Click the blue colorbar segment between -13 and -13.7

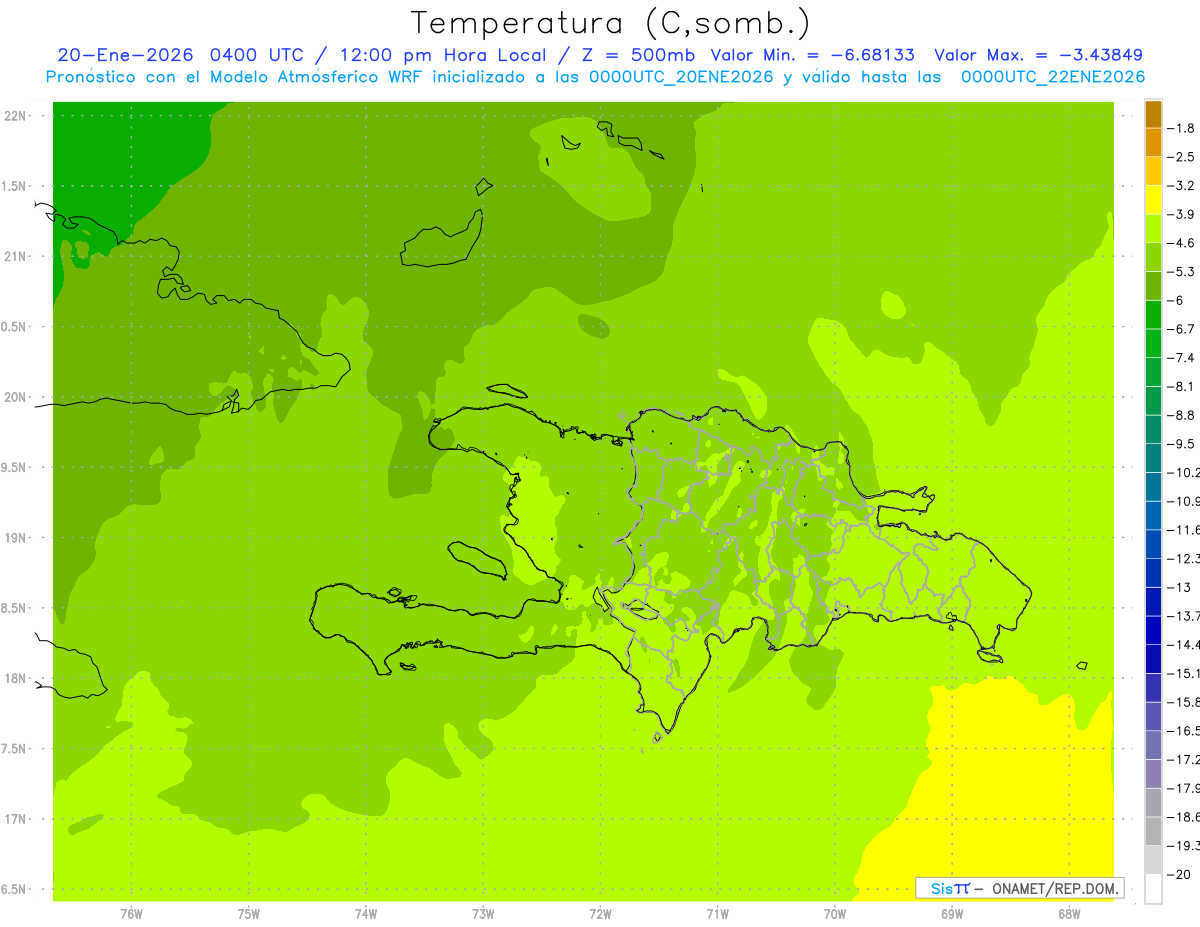click(1153, 601)
